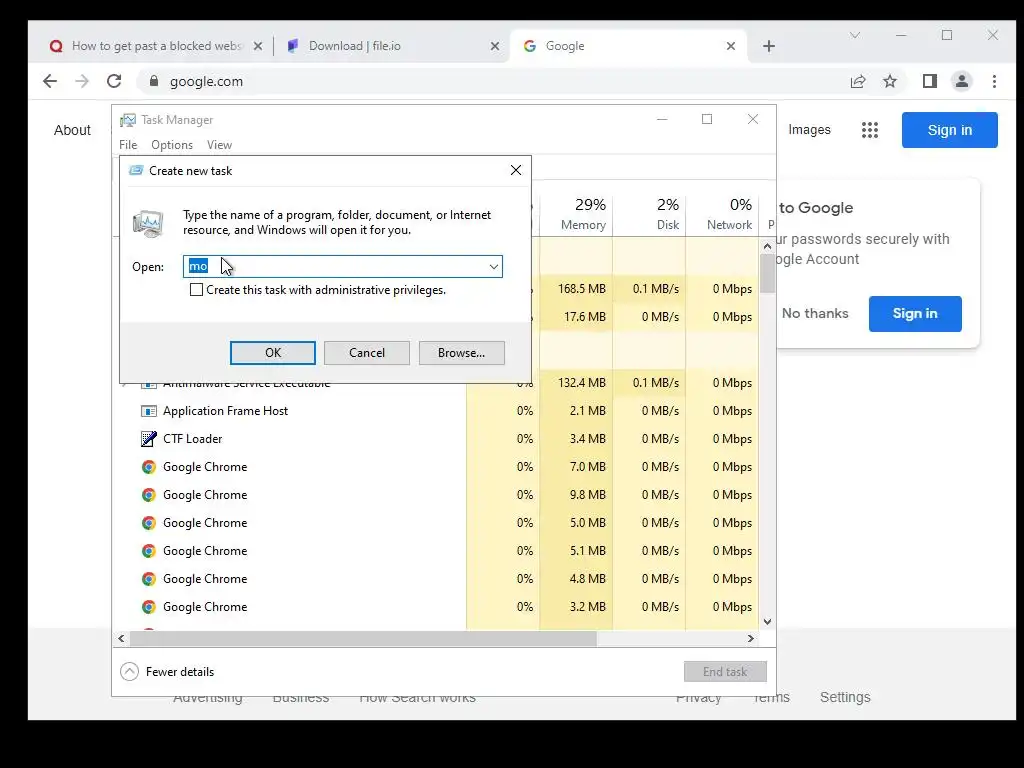Open the Chrome profile avatar
The height and width of the screenshot is (768, 1024).
[961, 81]
